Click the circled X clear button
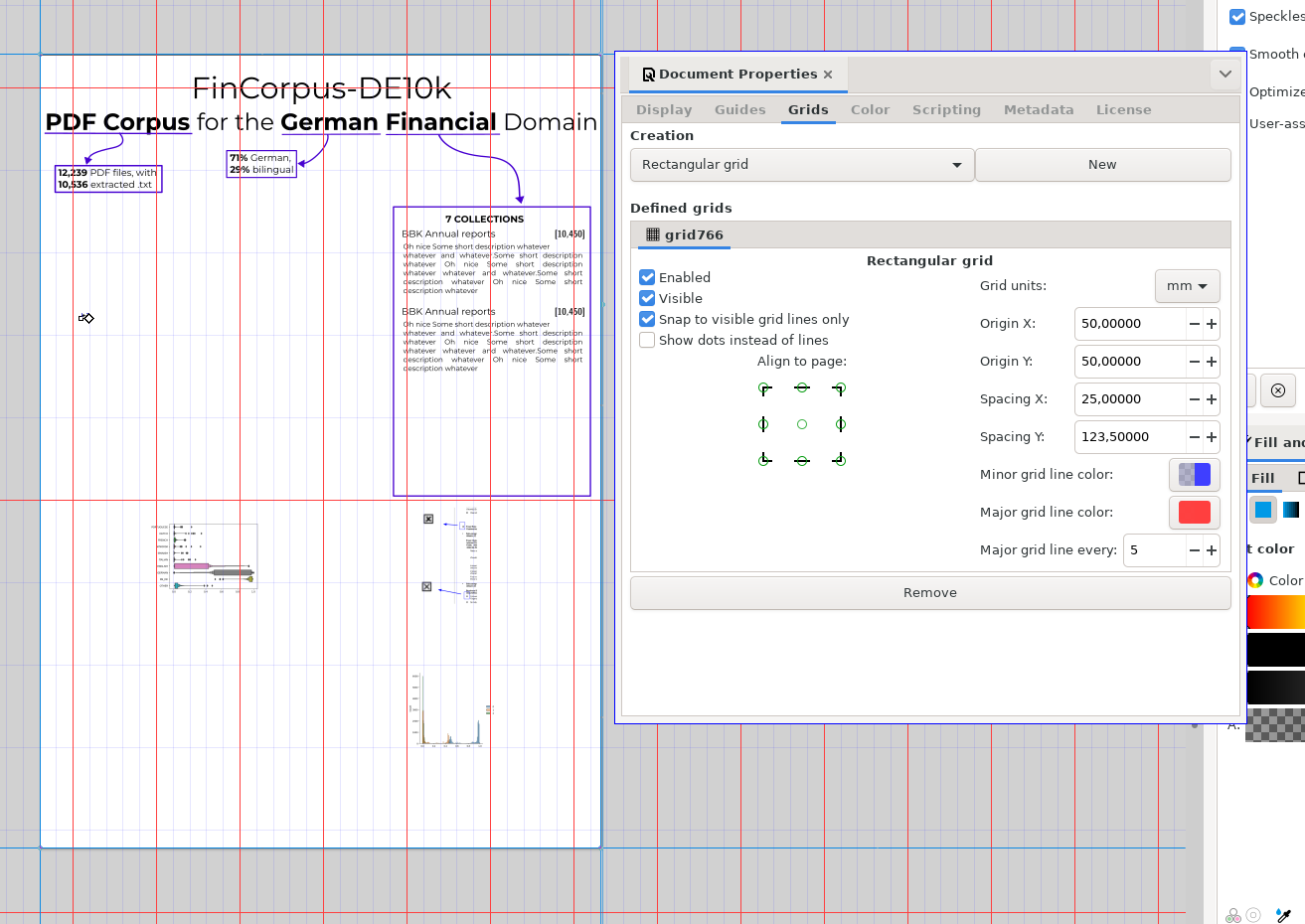 click(x=1278, y=390)
